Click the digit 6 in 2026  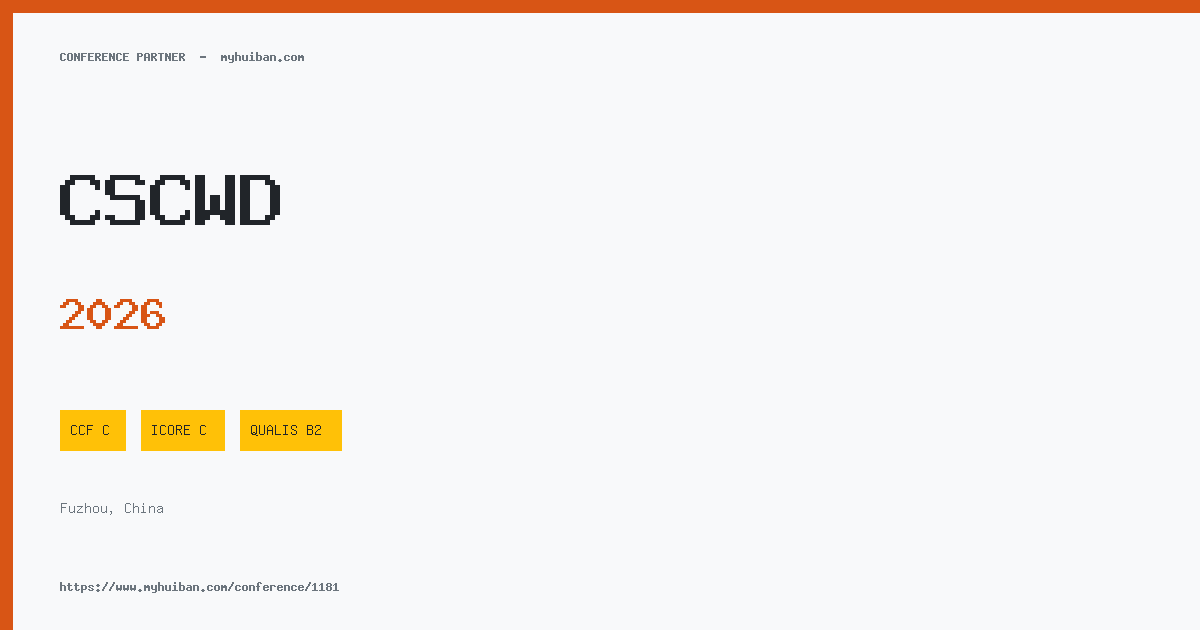152,314
